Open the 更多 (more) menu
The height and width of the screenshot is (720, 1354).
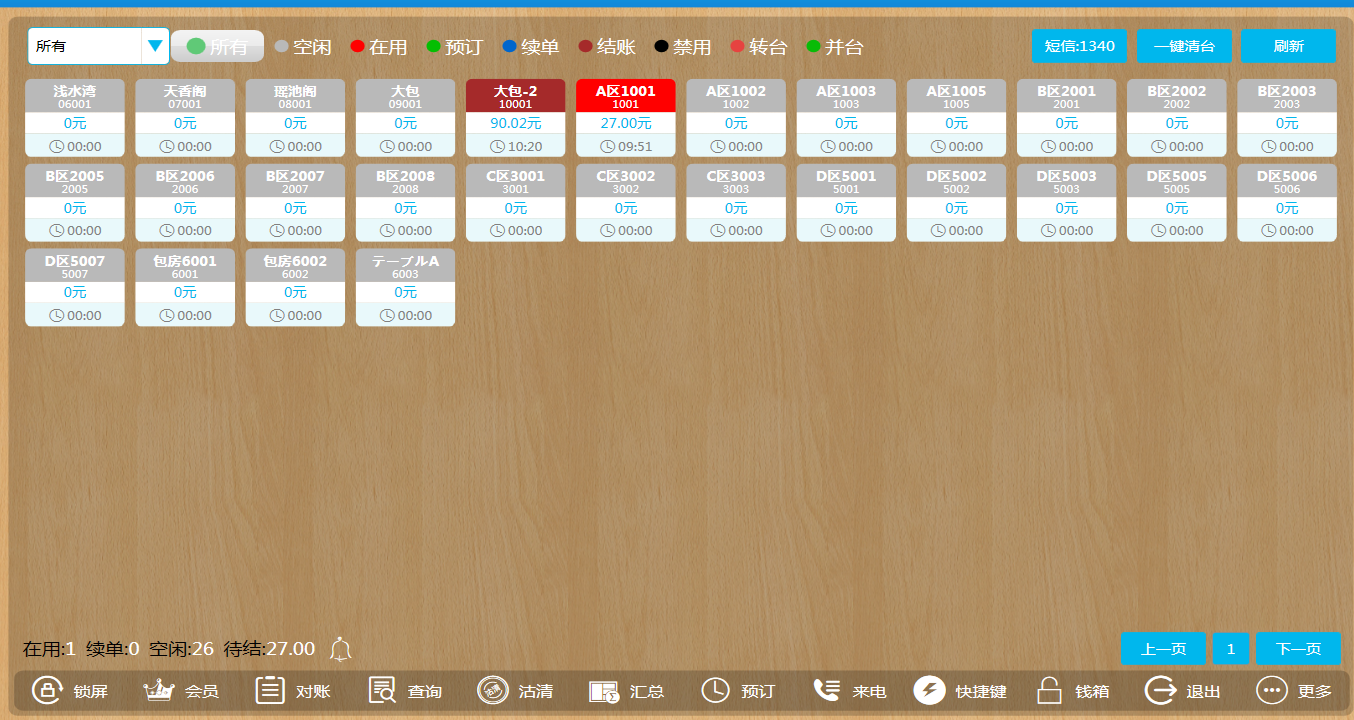click(1271, 691)
